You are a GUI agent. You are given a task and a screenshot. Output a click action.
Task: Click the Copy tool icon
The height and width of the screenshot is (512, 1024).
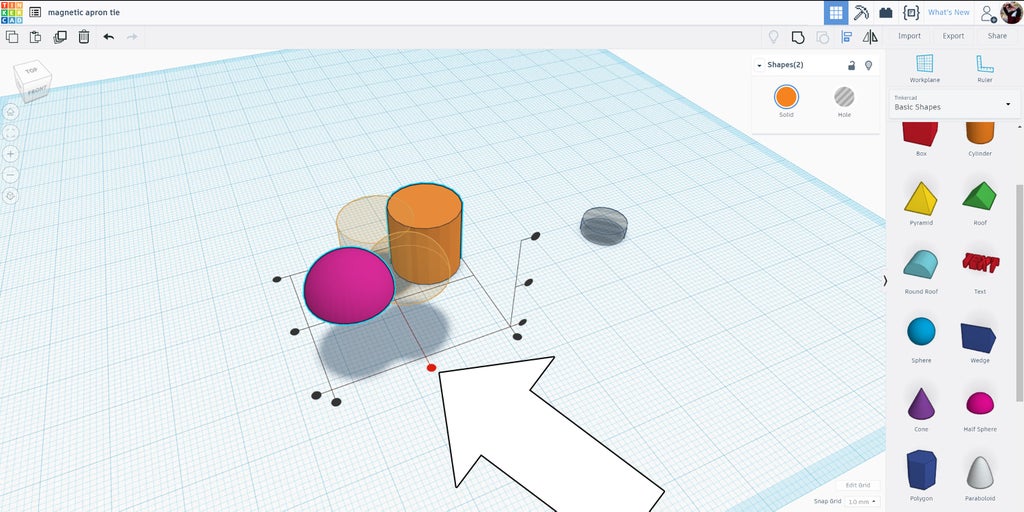pos(12,37)
